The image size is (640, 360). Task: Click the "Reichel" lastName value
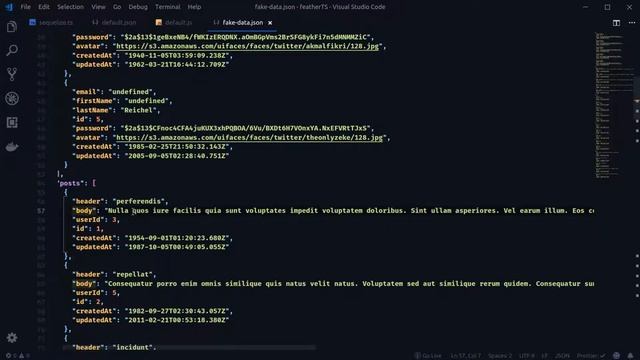click(139, 110)
